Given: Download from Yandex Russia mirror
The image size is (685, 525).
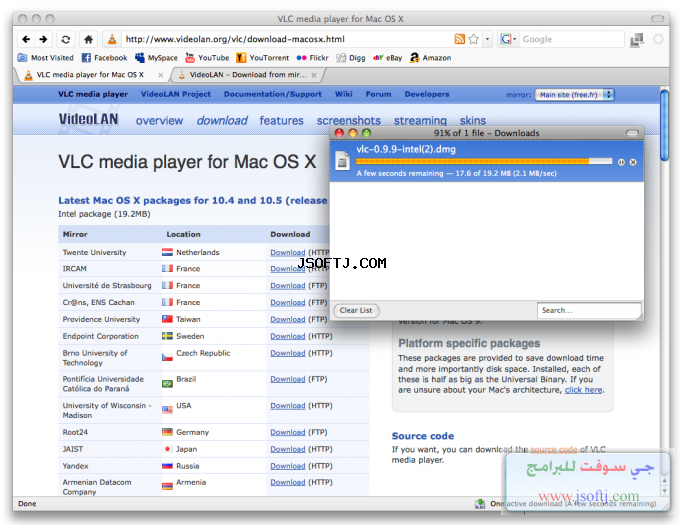Looking at the screenshot, I should 287,466.
